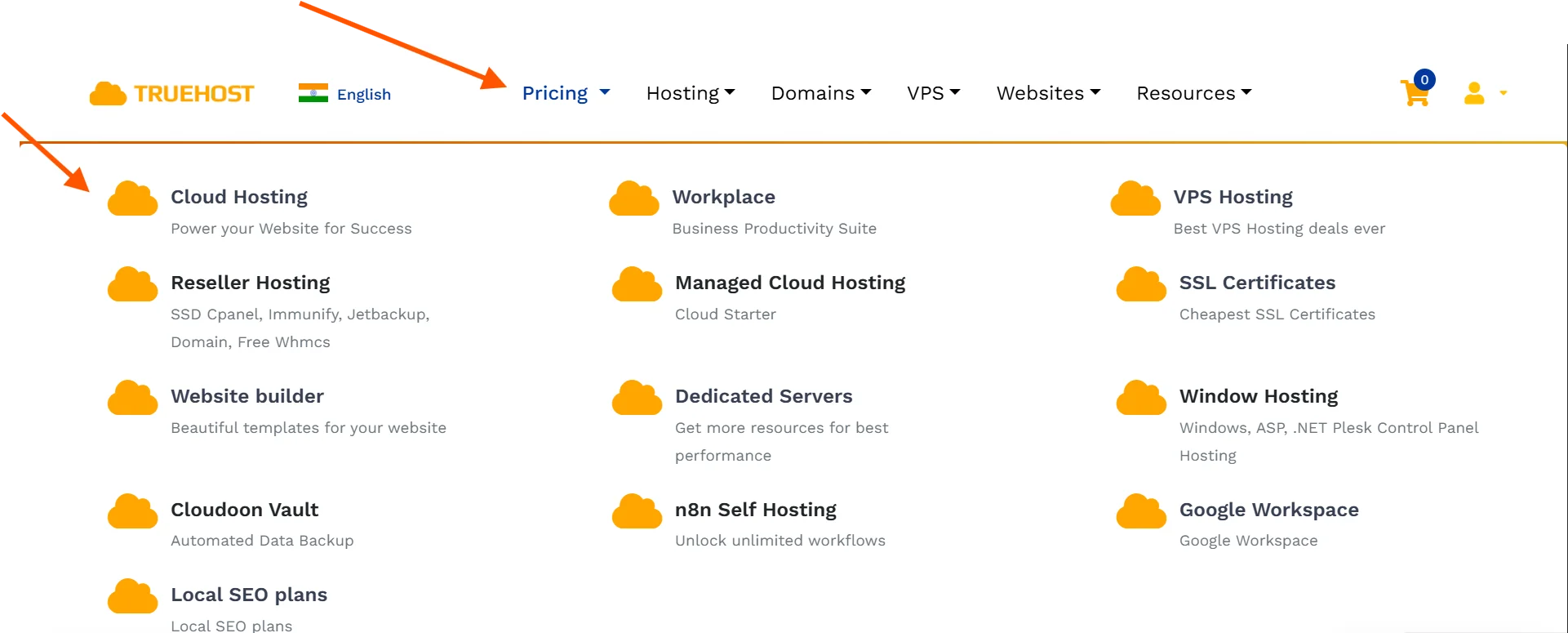This screenshot has height=633, width=1568.
Task: Click the cloud icon beside n8n Self Hosting
Action: pyautogui.click(x=637, y=510)
